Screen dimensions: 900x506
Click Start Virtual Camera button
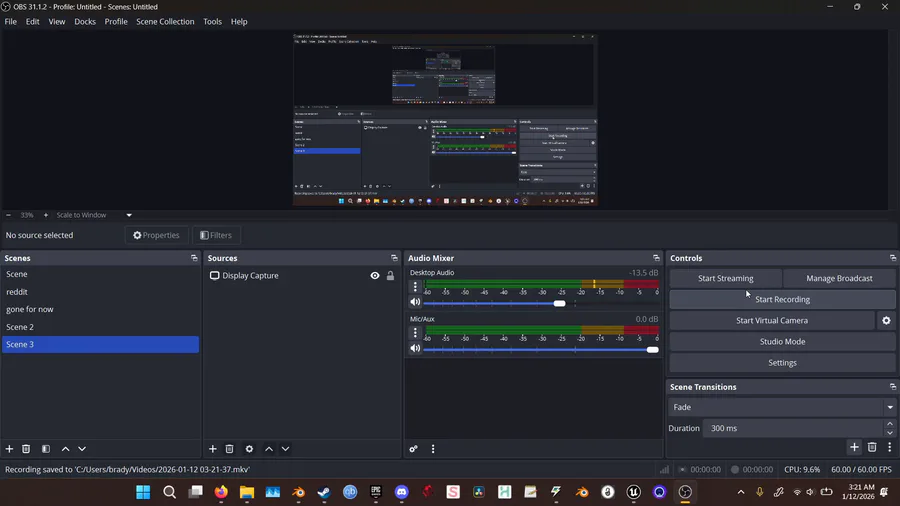(772, 321)
